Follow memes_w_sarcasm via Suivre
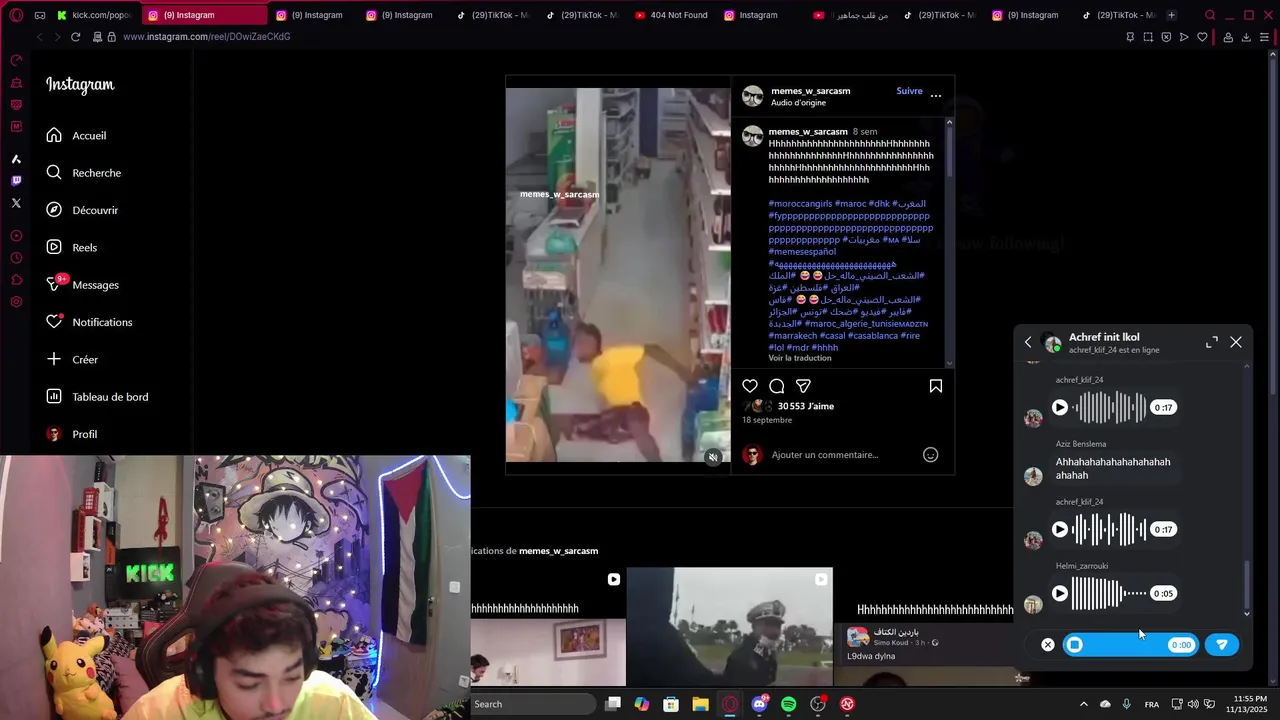1280x720 pixels. 909,91
